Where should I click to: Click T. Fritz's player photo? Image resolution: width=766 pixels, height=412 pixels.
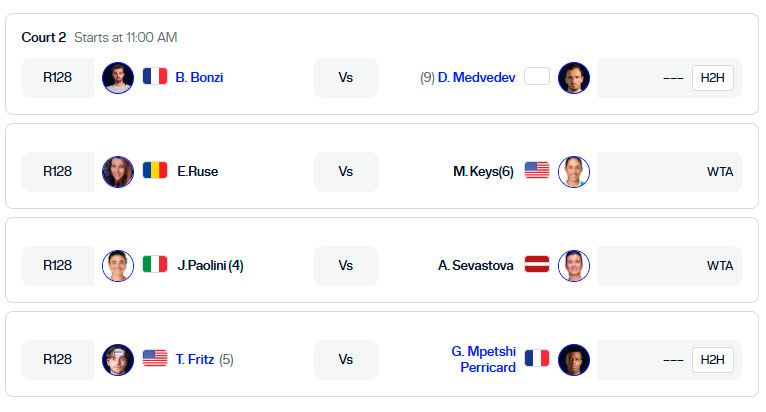tap(118, 360)
